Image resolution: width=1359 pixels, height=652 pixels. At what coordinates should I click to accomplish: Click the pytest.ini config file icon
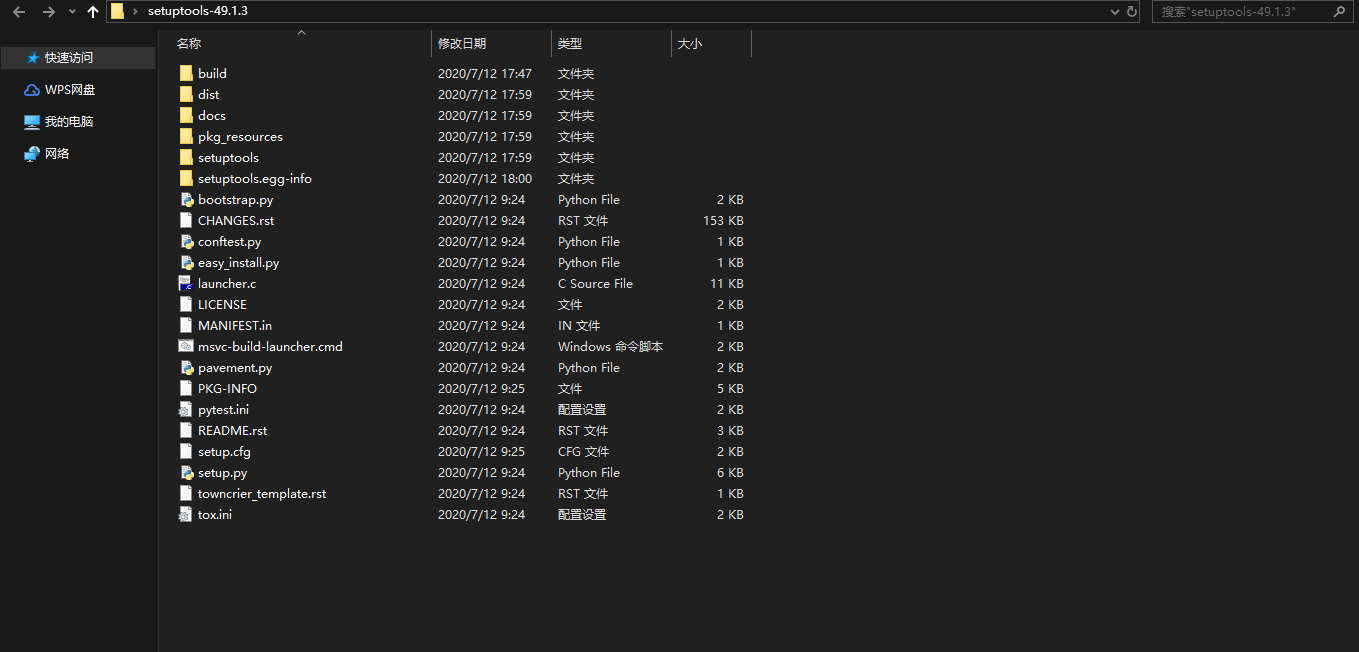coord(186,409)
